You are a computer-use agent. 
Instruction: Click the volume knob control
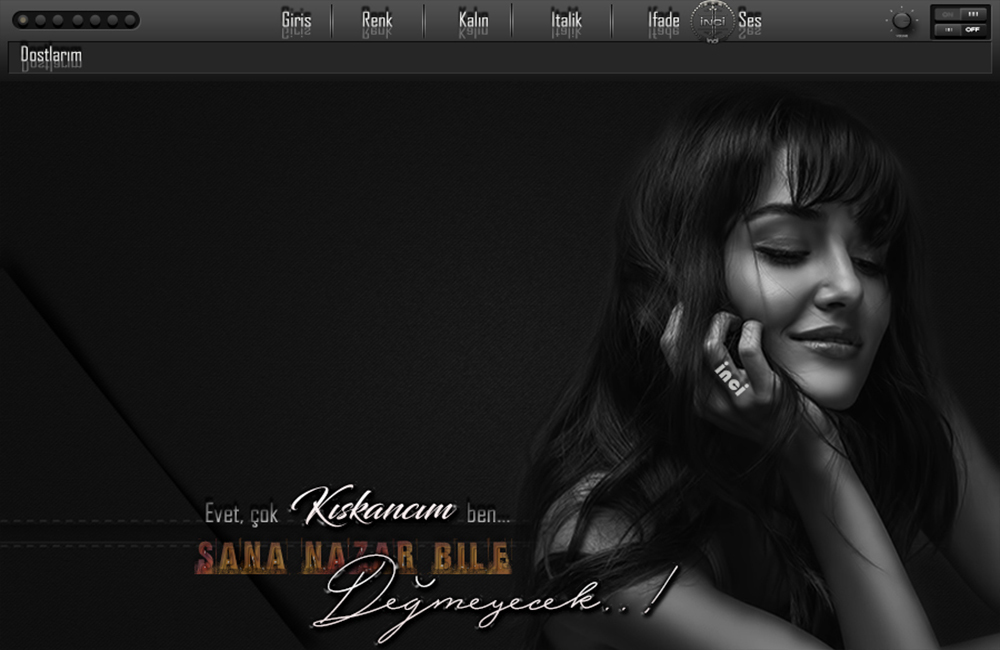click(902, 21)
